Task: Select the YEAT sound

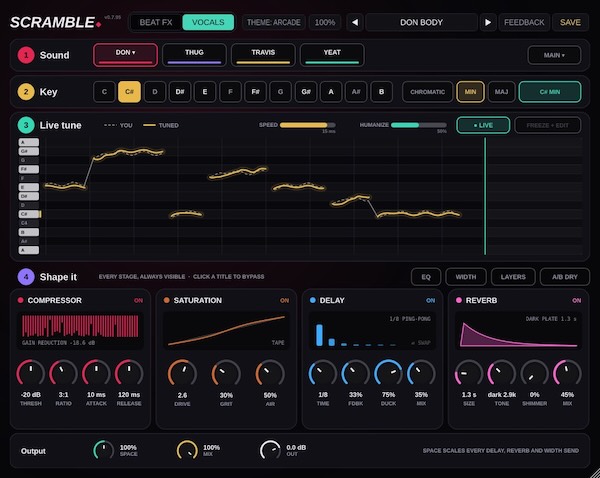Action: tap(332, 55)
